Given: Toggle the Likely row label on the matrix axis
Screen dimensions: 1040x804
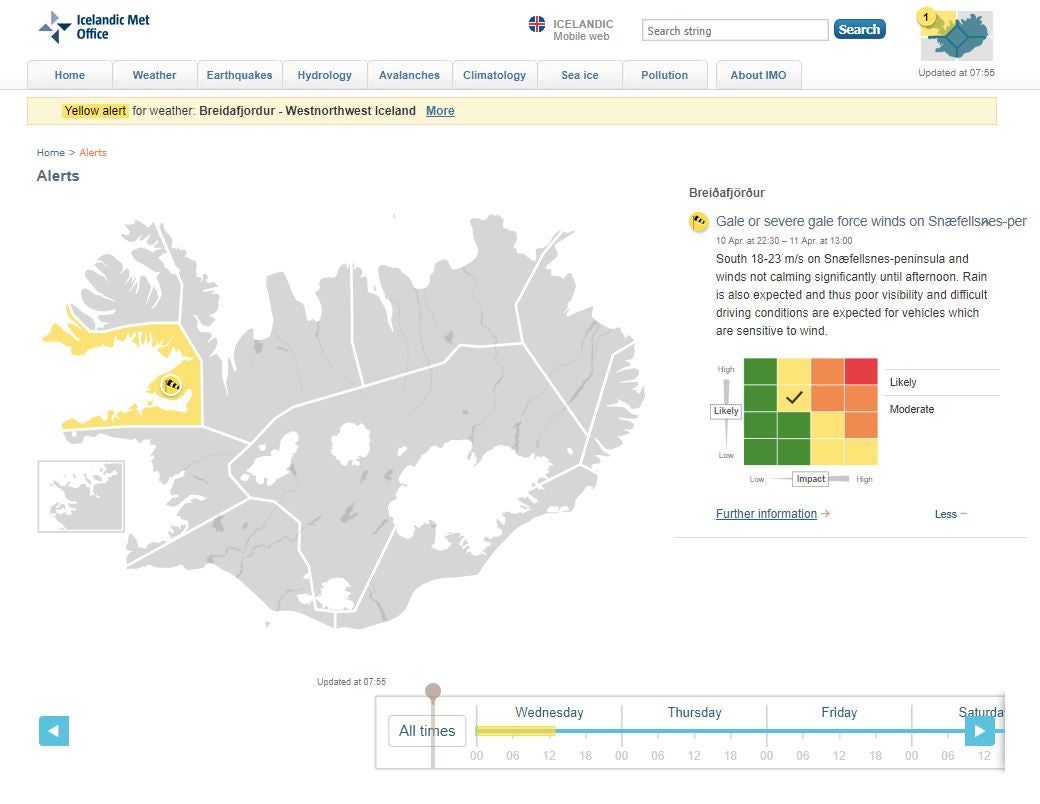Looking at the screenshot, I should [x=725, y=411].
